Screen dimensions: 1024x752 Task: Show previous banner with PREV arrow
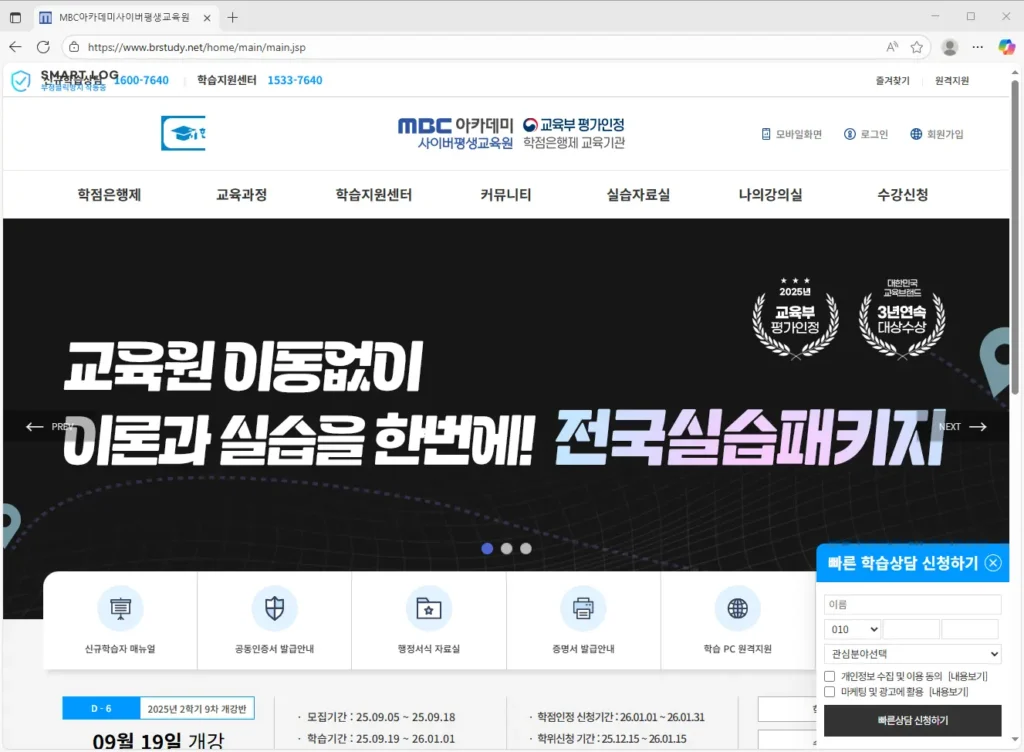pos(49,426)
